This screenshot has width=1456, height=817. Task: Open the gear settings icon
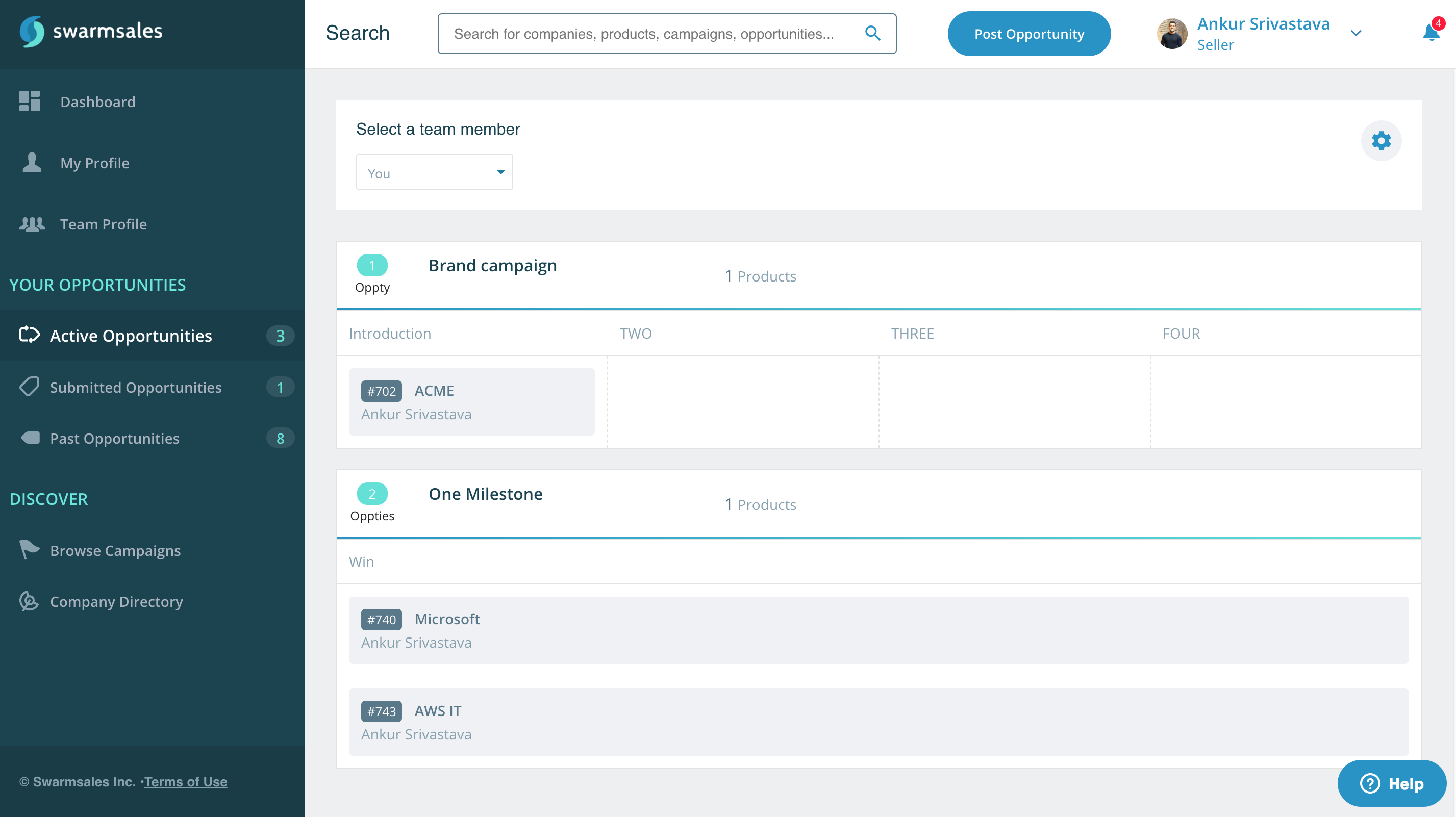pyautogui.click(x=1381, y=141)
